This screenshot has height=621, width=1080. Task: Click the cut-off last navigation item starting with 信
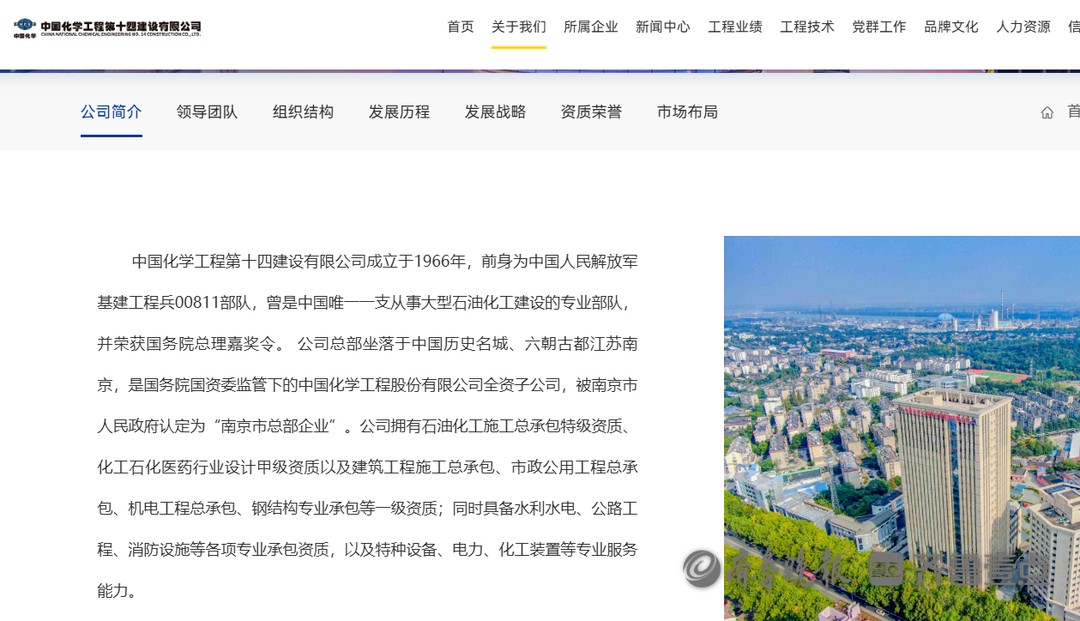click(1073, 27)
